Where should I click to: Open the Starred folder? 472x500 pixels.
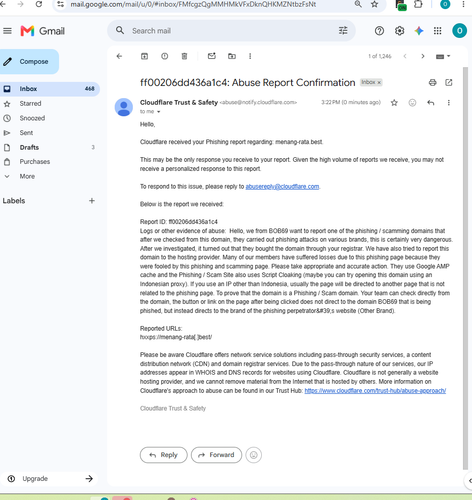(x=30, y=104)
